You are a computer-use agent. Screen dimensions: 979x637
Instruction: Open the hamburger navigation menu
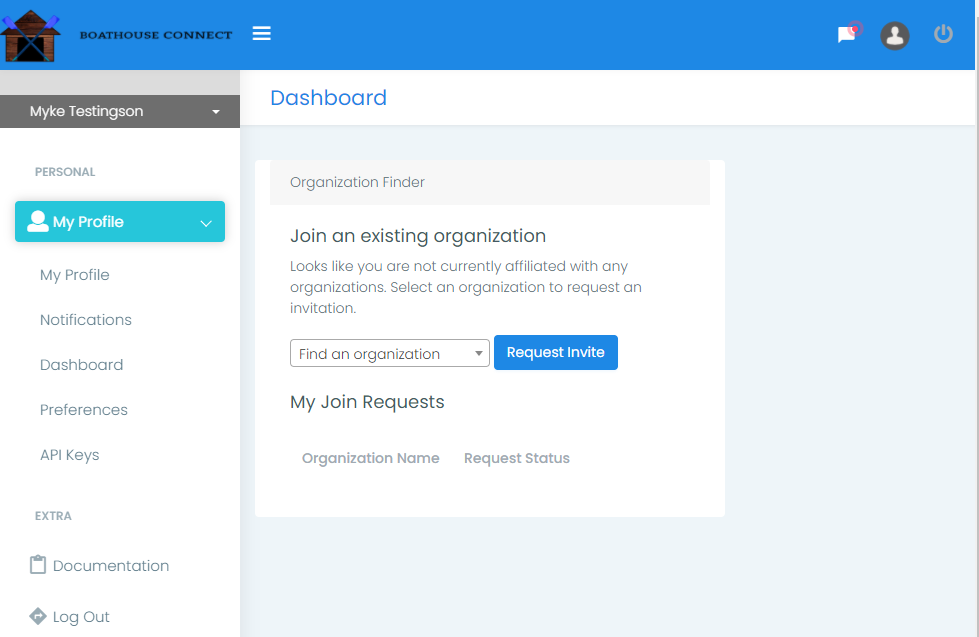[261, 33]
